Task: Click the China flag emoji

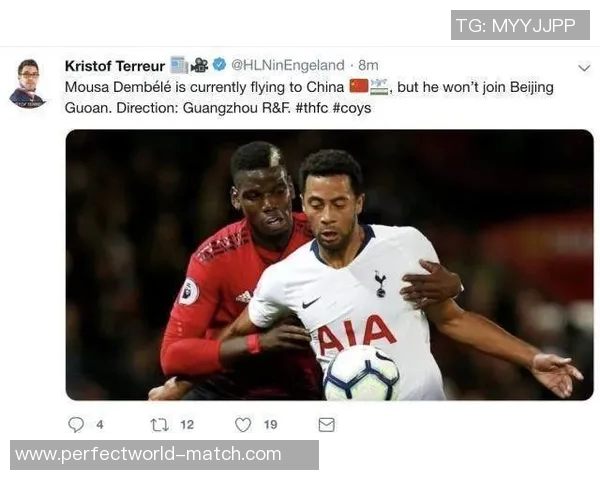Action: 359,87
